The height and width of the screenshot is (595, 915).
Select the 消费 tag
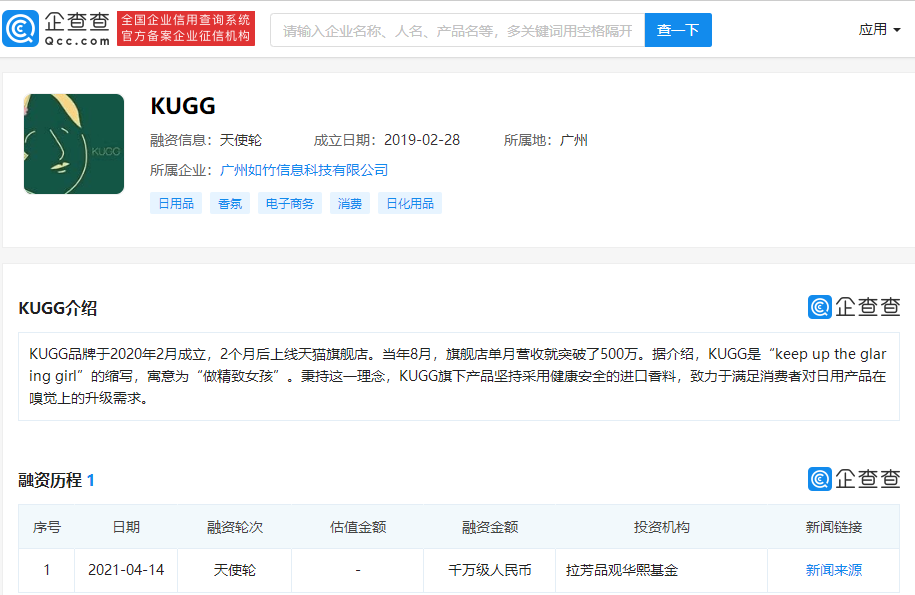click(x=350, y=204)
